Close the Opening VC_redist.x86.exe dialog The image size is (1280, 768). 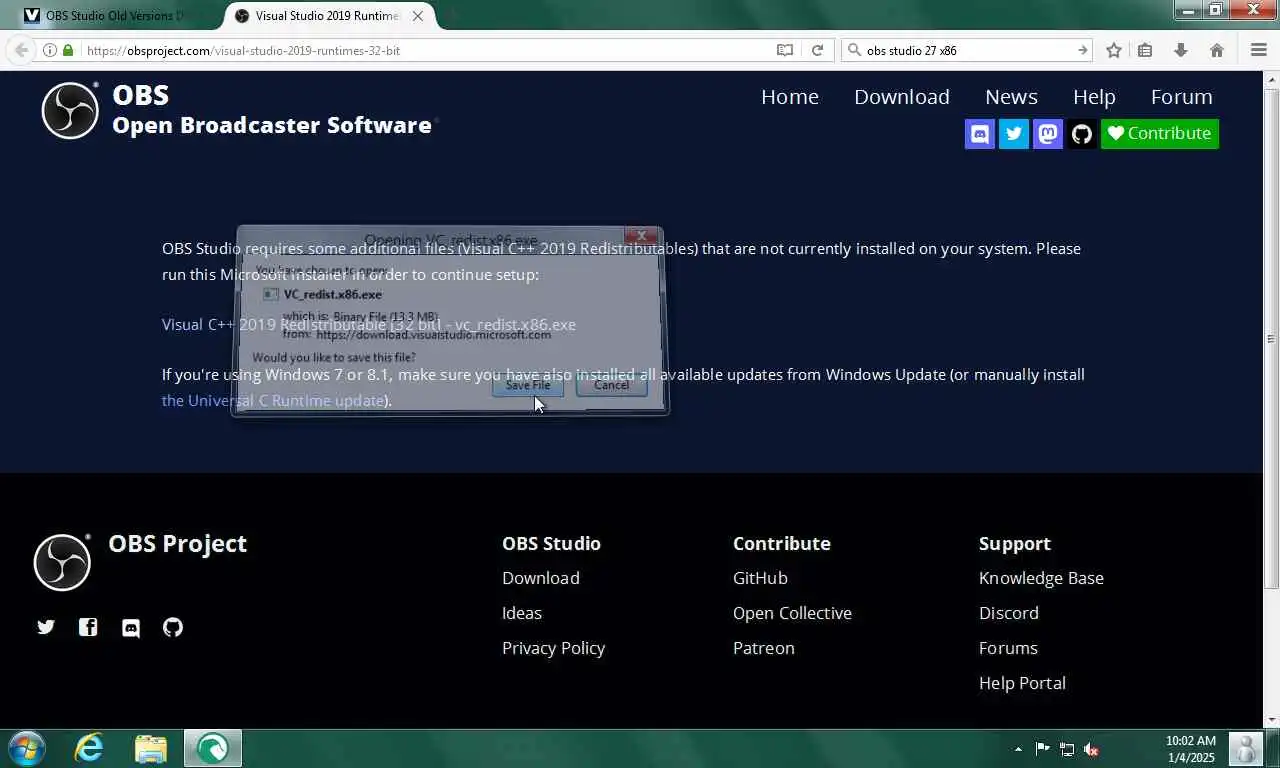click(641, 236)
